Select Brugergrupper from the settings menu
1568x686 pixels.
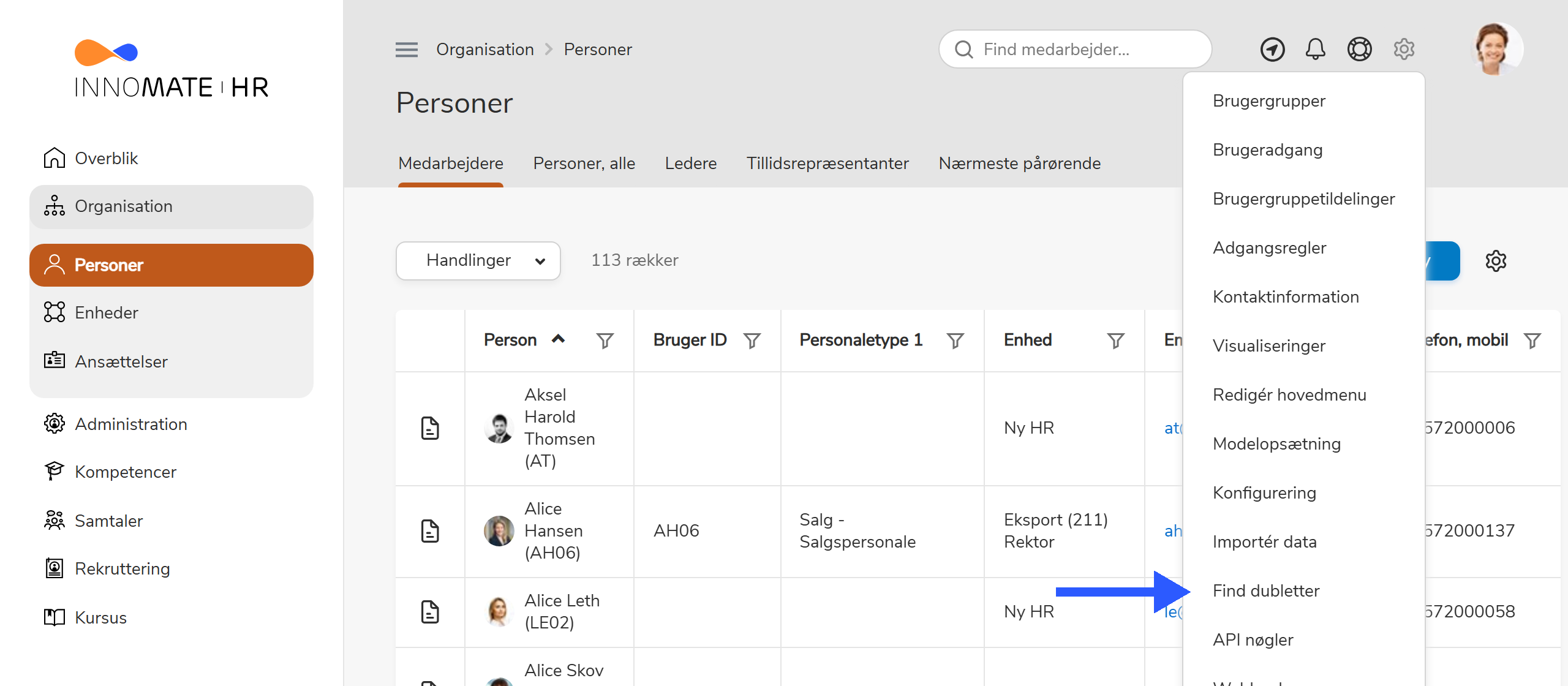pos(1269,101)
